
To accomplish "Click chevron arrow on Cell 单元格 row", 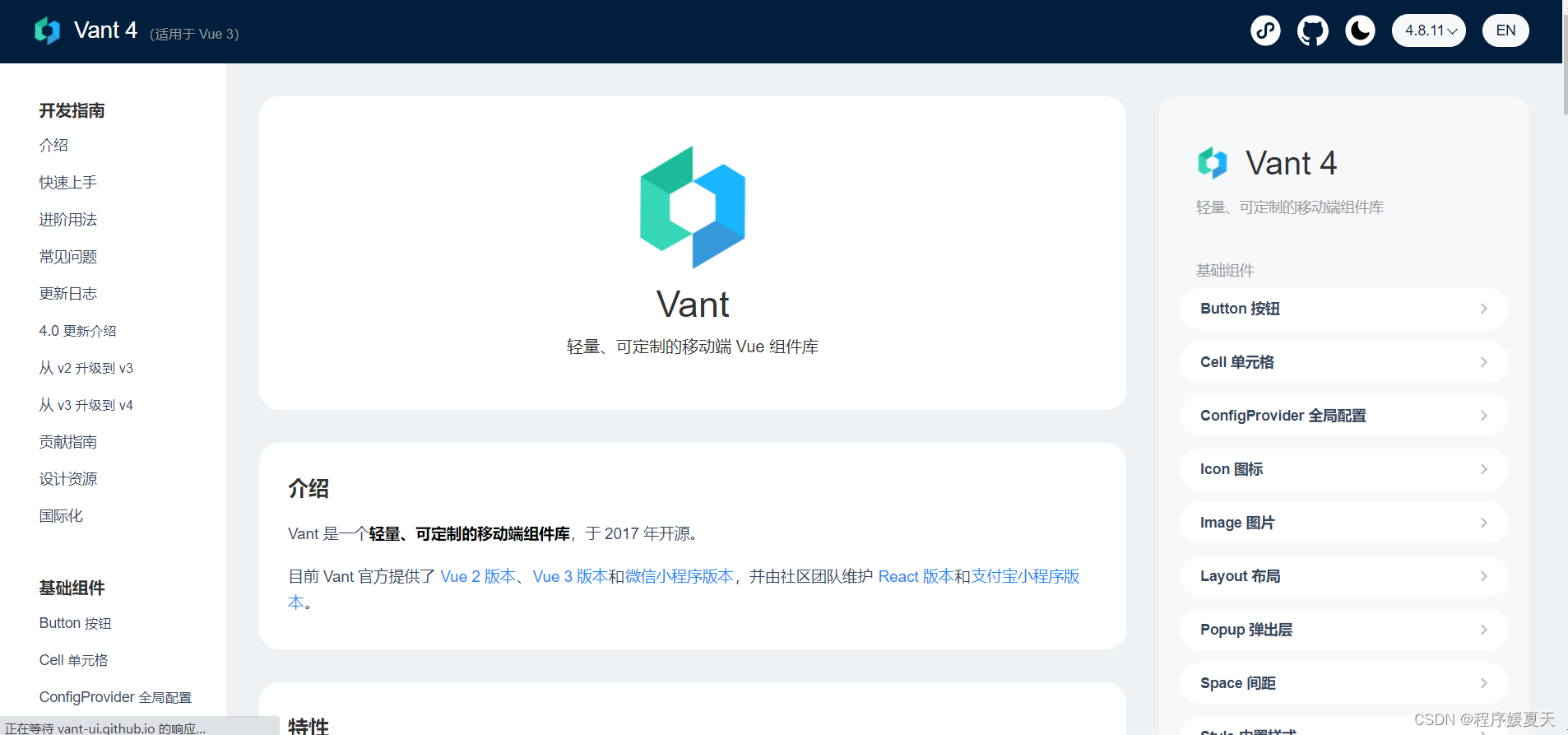I will (x=1483, y=362).
